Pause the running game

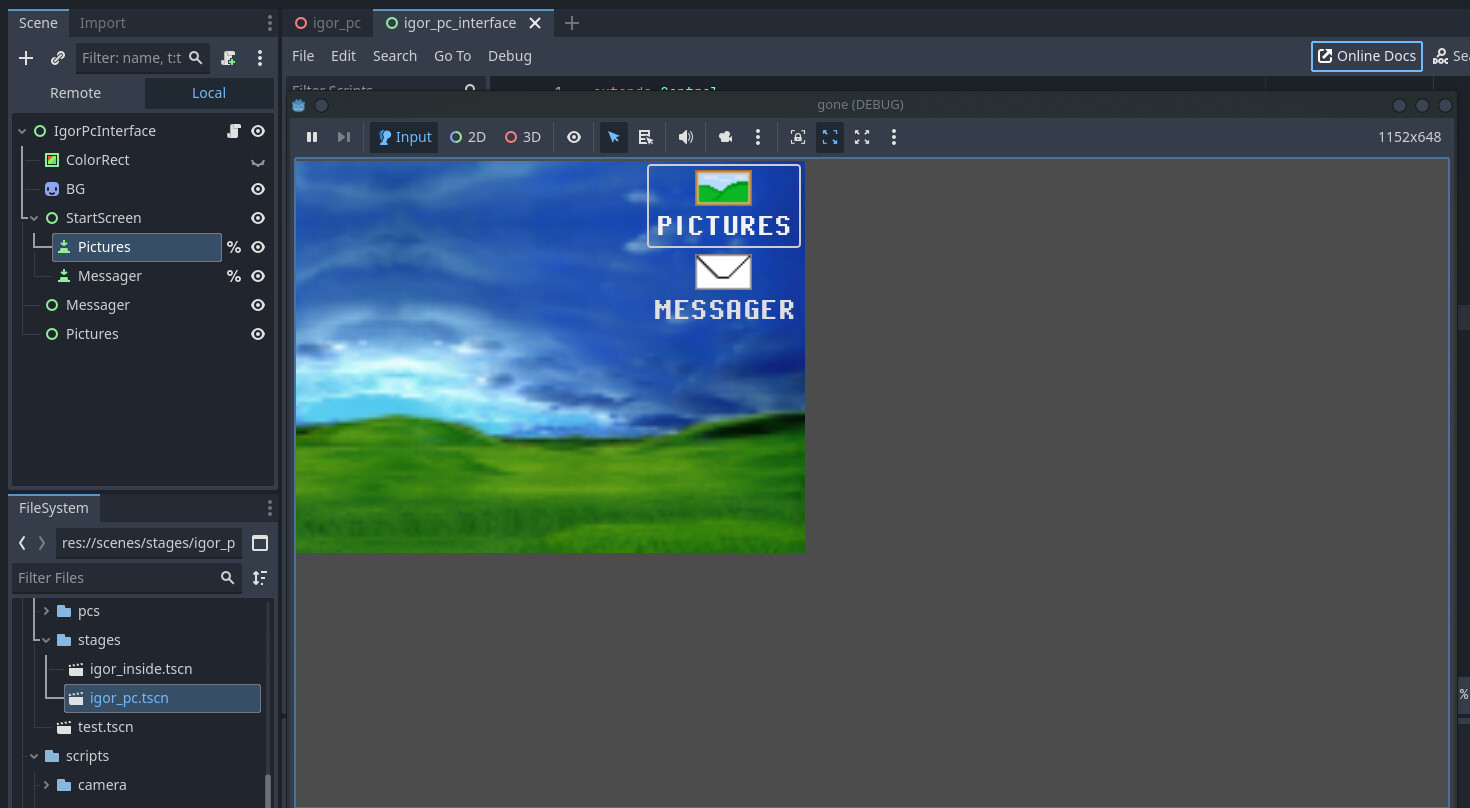point(312,137)
